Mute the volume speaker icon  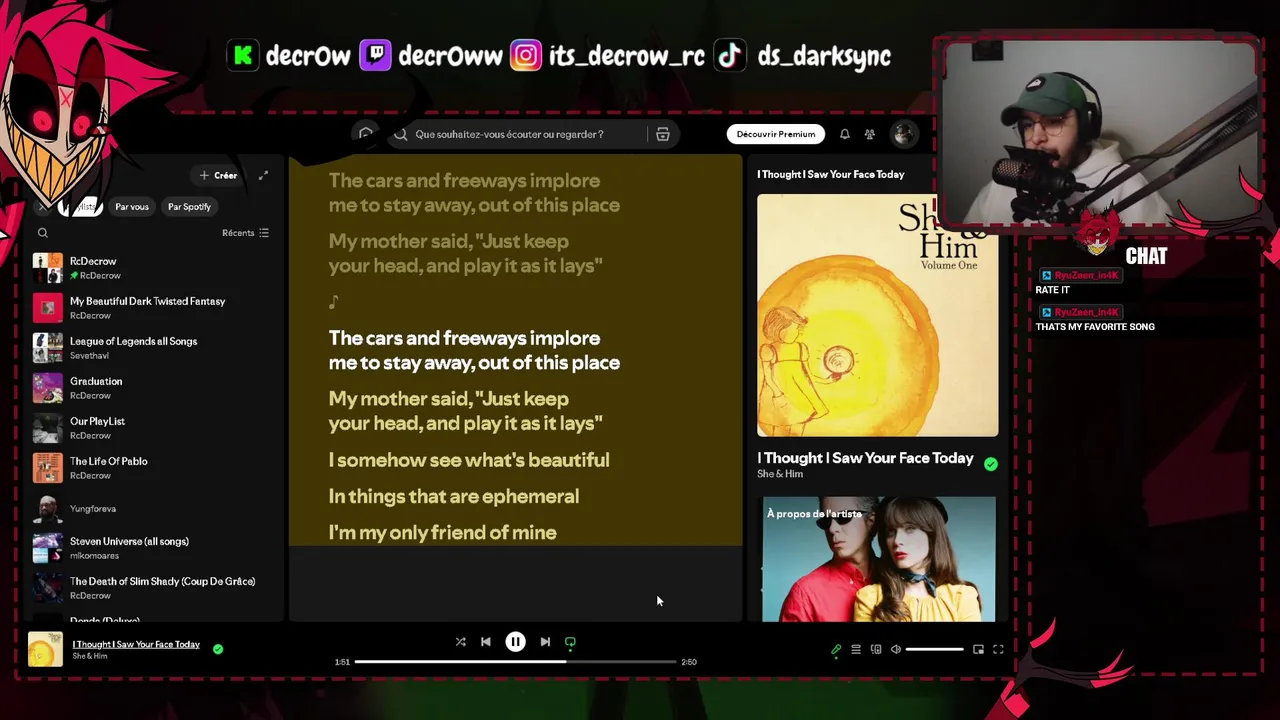(x=896, y=650)
